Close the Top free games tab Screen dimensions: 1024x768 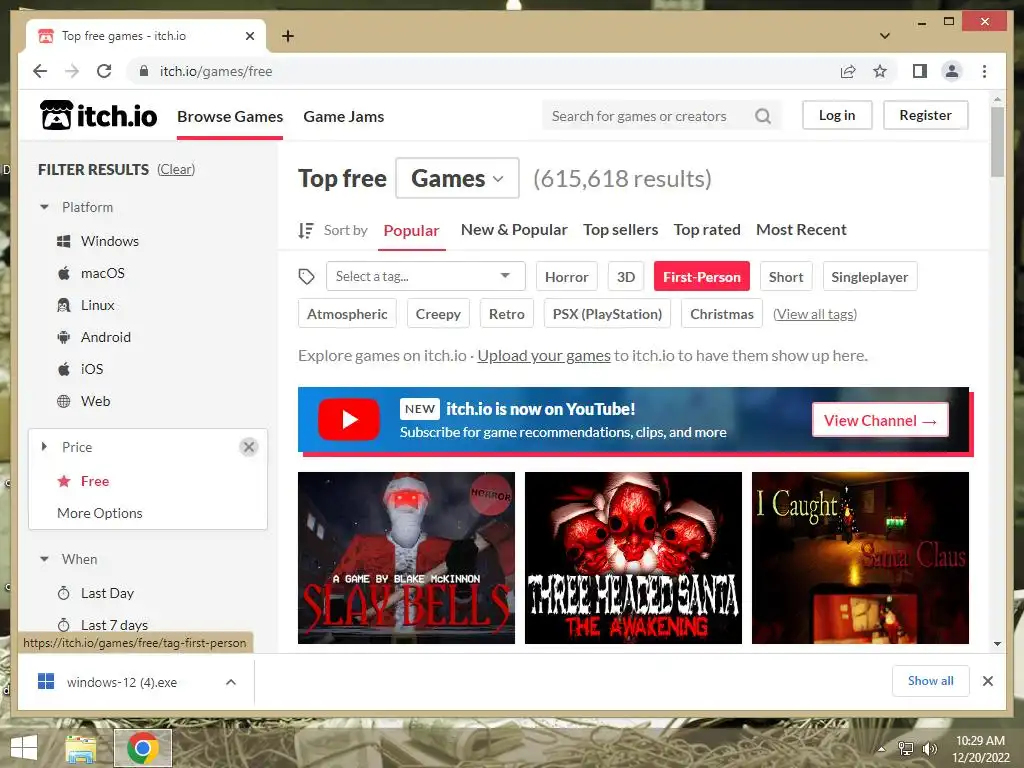[x=249, y=36]
